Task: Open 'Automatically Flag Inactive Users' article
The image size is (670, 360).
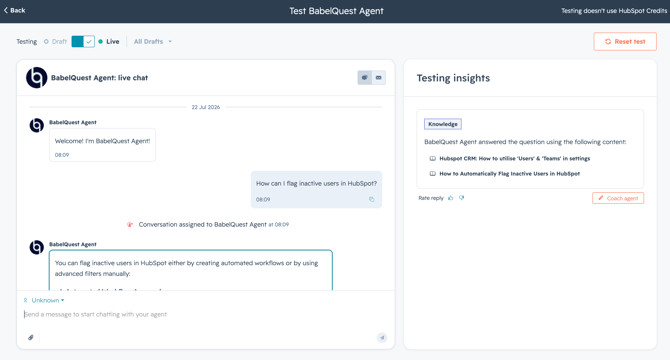Action: pos(509,174)
